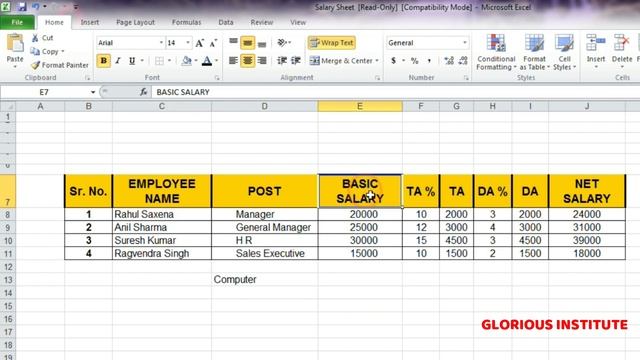The width and height of the screenshot is (640, 360).
Task: Open Format as Table gallery
Action: (x=534, y=52)
